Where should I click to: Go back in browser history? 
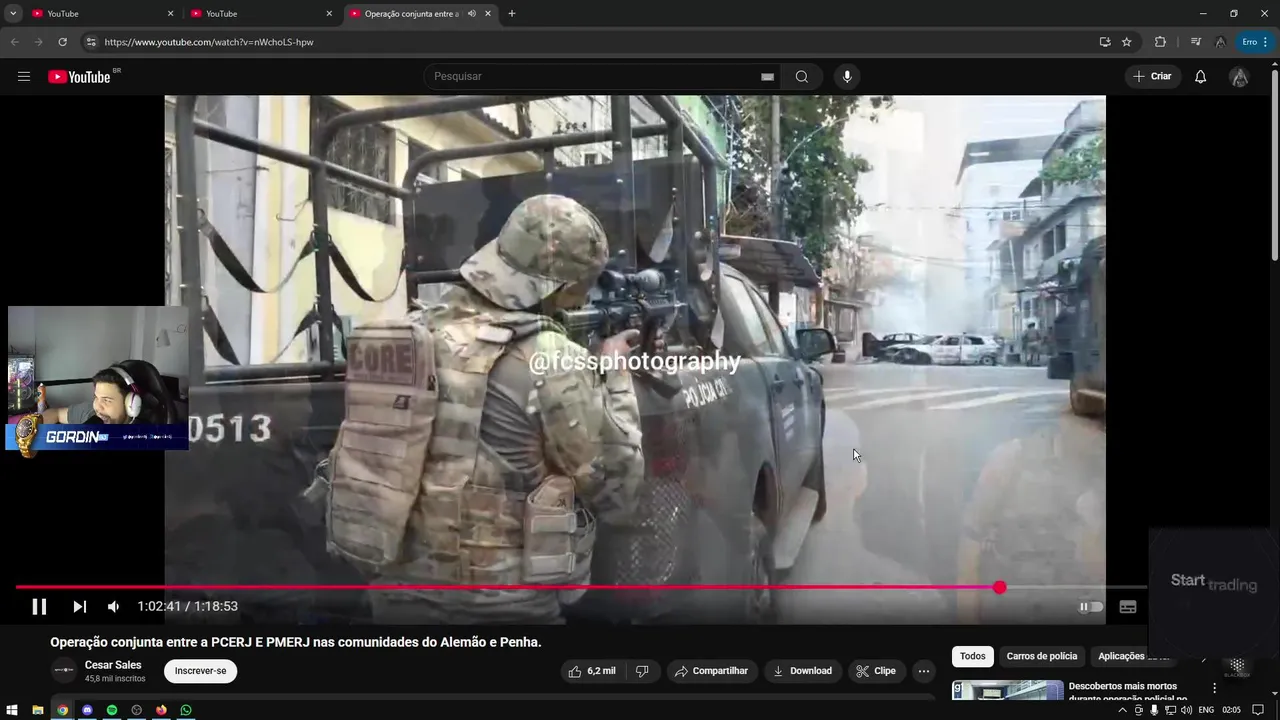pos(14,42)
